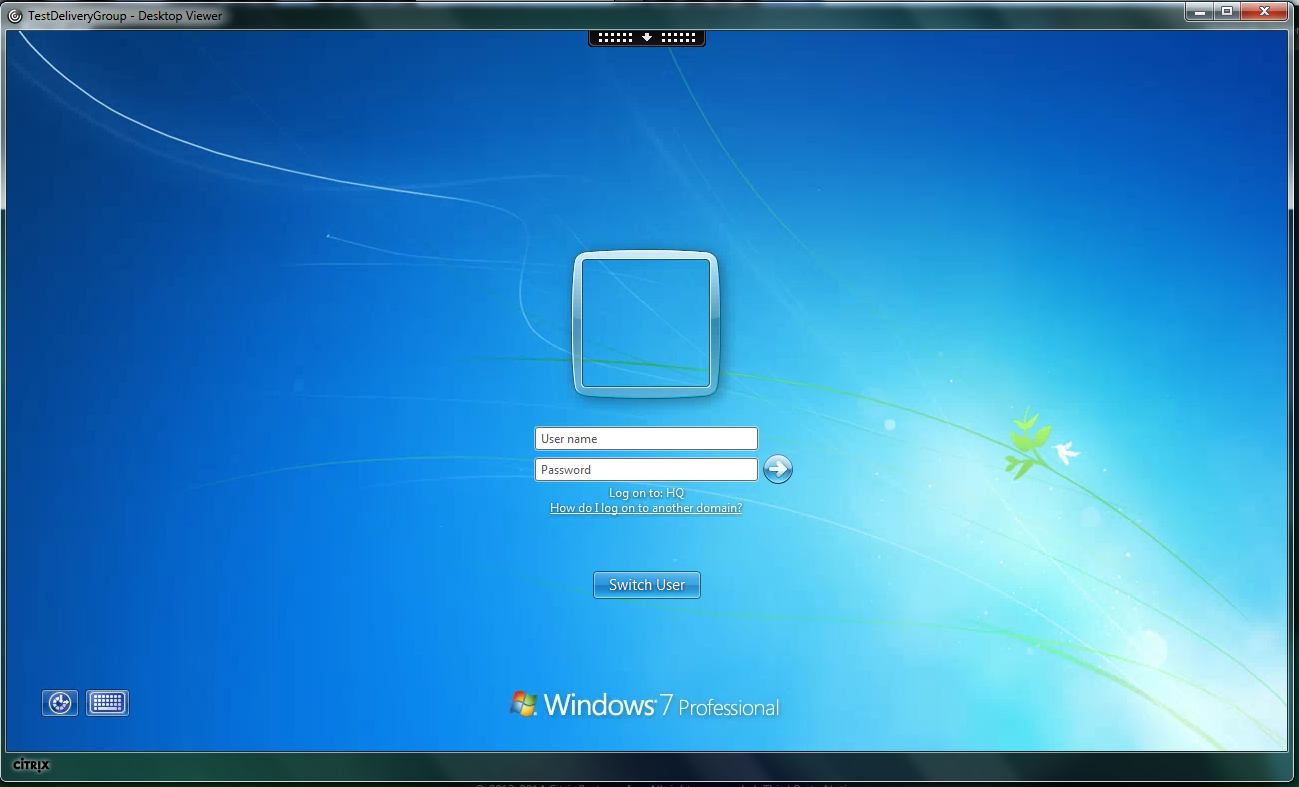This screenshot has width=1299, height=787.
Task: Click the Log on to: HQ text
Action: coord(646,492)
